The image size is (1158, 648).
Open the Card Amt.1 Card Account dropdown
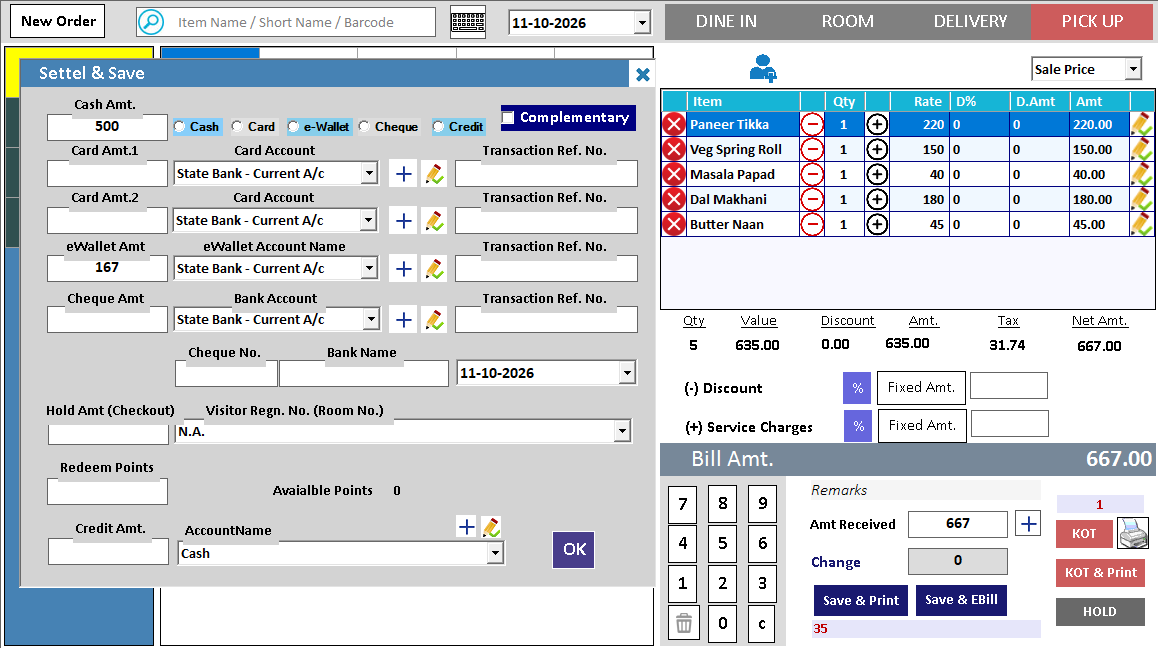click(369, 174)
